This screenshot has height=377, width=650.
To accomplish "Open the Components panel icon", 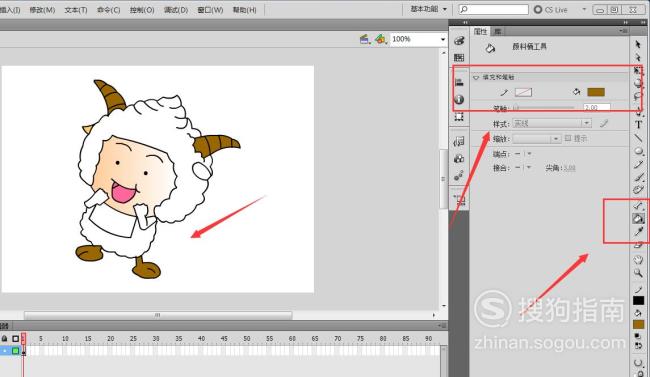I will click(x=459, y=158).
